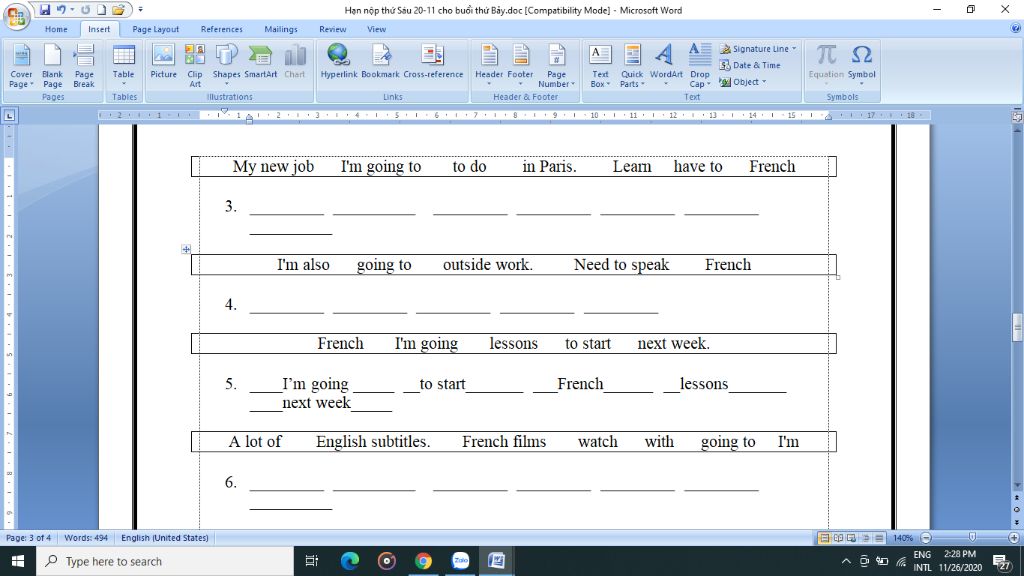1024x576 pixels.
Task: Click the Redo icon in quick access toolbar
Action: coord(86,10)
